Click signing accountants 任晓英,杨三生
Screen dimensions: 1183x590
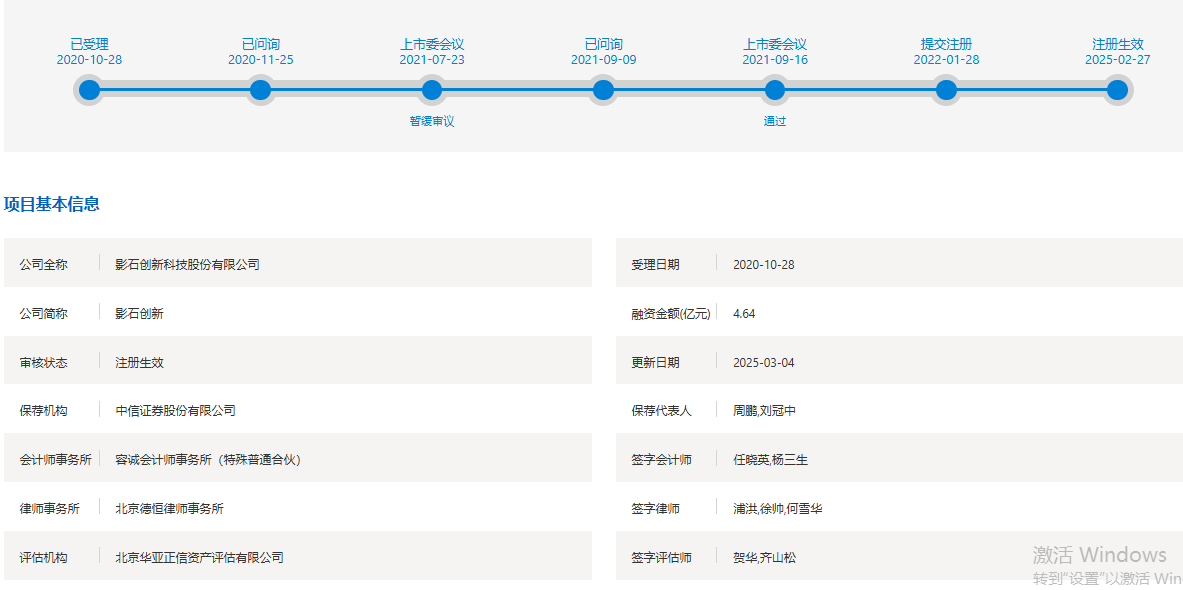pos(770,460)
